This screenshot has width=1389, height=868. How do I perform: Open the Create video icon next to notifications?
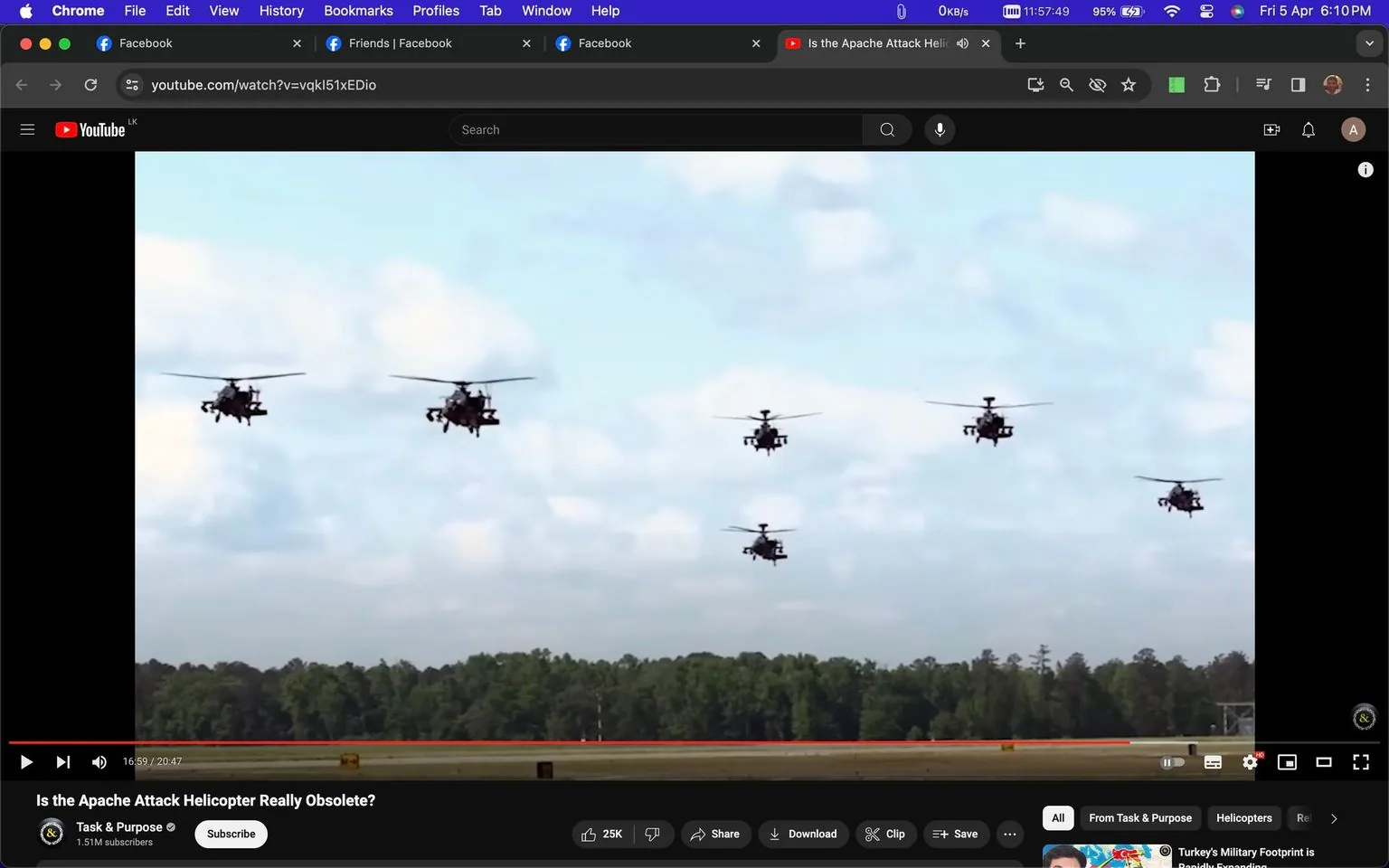point(1271,129)
